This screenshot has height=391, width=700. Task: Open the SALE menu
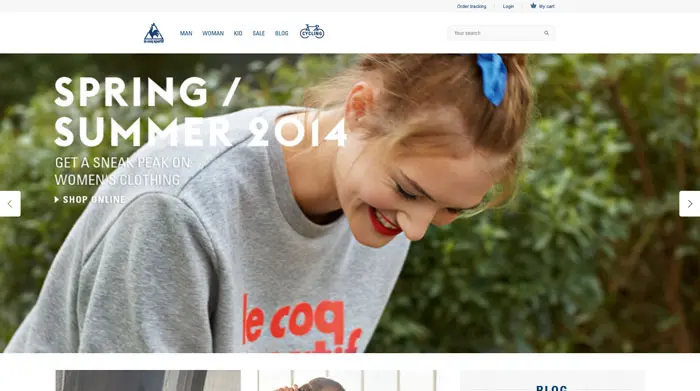point(258,33)
